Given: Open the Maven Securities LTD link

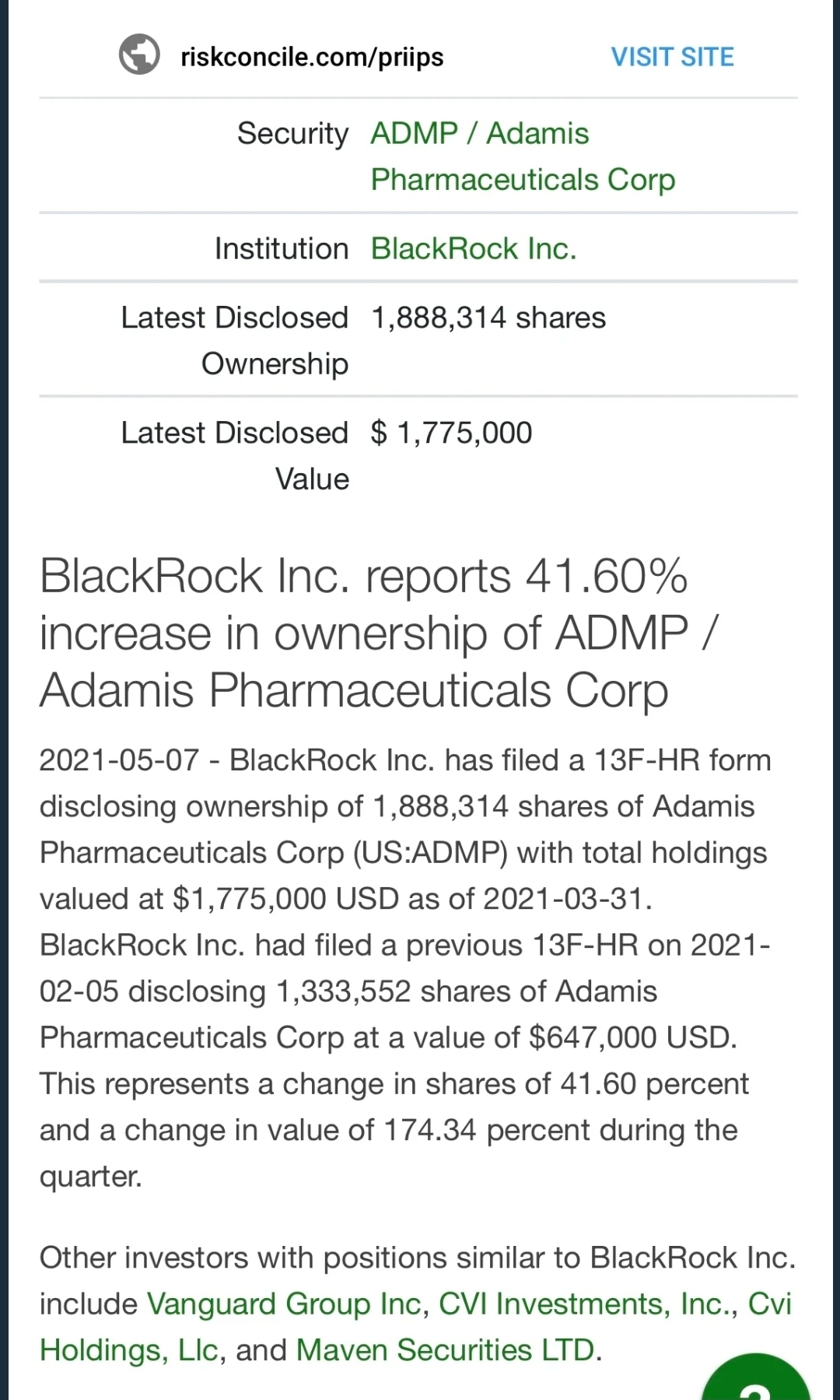Looking at the screenshot, I should coord(446,1350).
